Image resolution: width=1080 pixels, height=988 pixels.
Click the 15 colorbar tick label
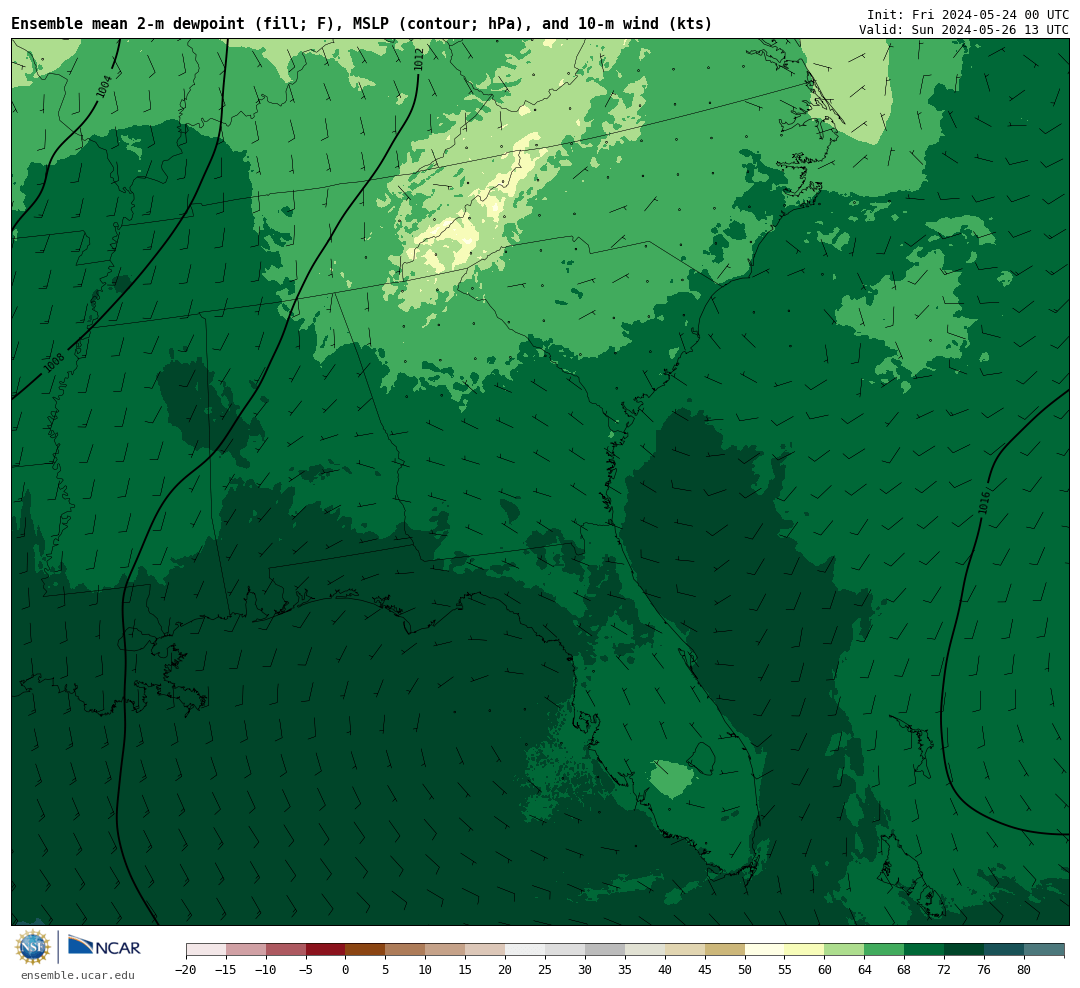466,969
